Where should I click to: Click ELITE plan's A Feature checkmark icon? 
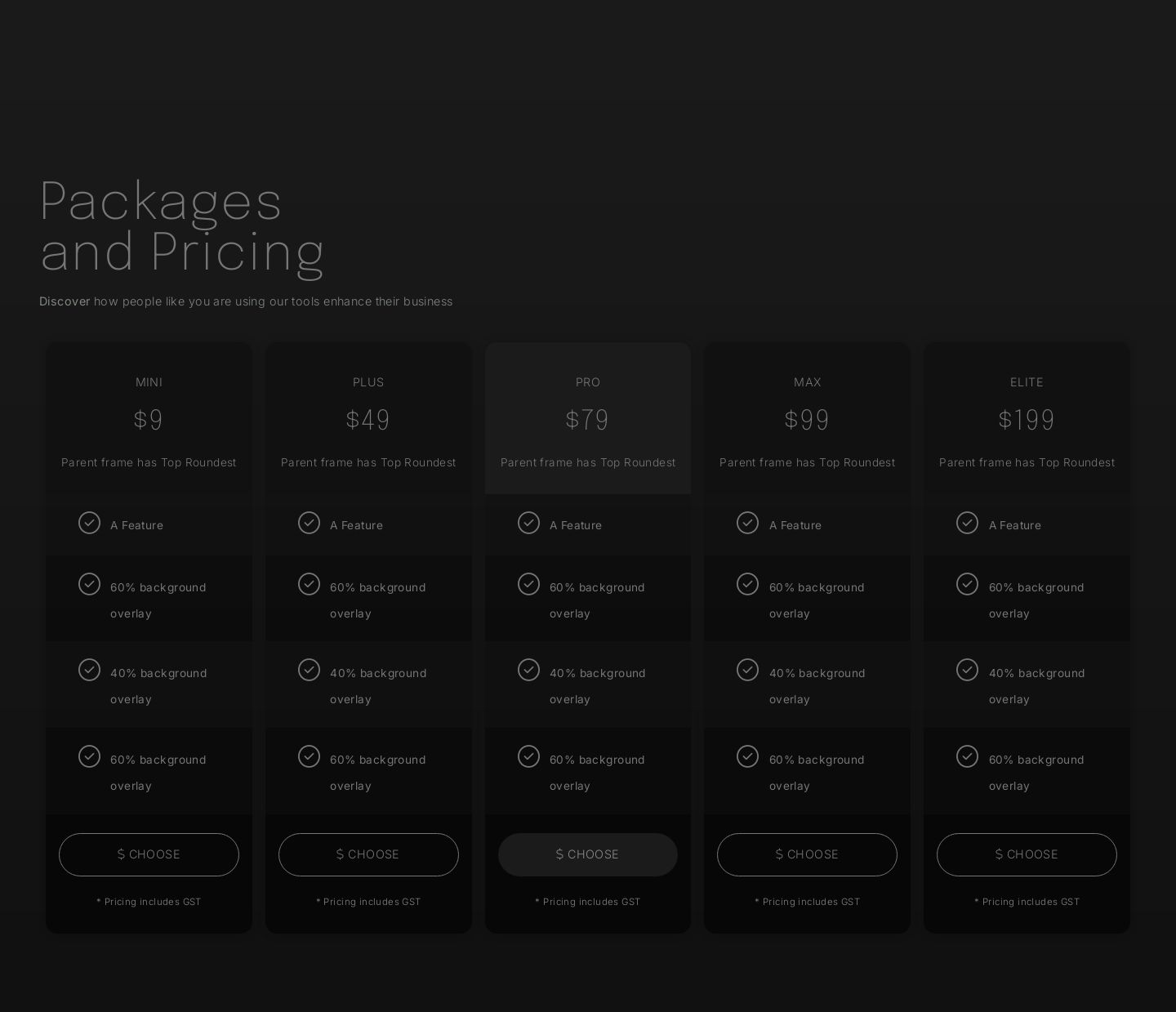[967, 523]
